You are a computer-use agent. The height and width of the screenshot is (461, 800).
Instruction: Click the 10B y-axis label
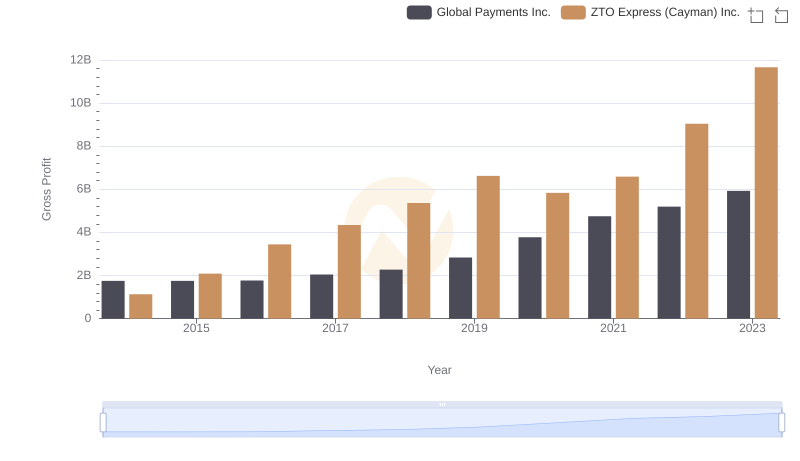[81, 103]
